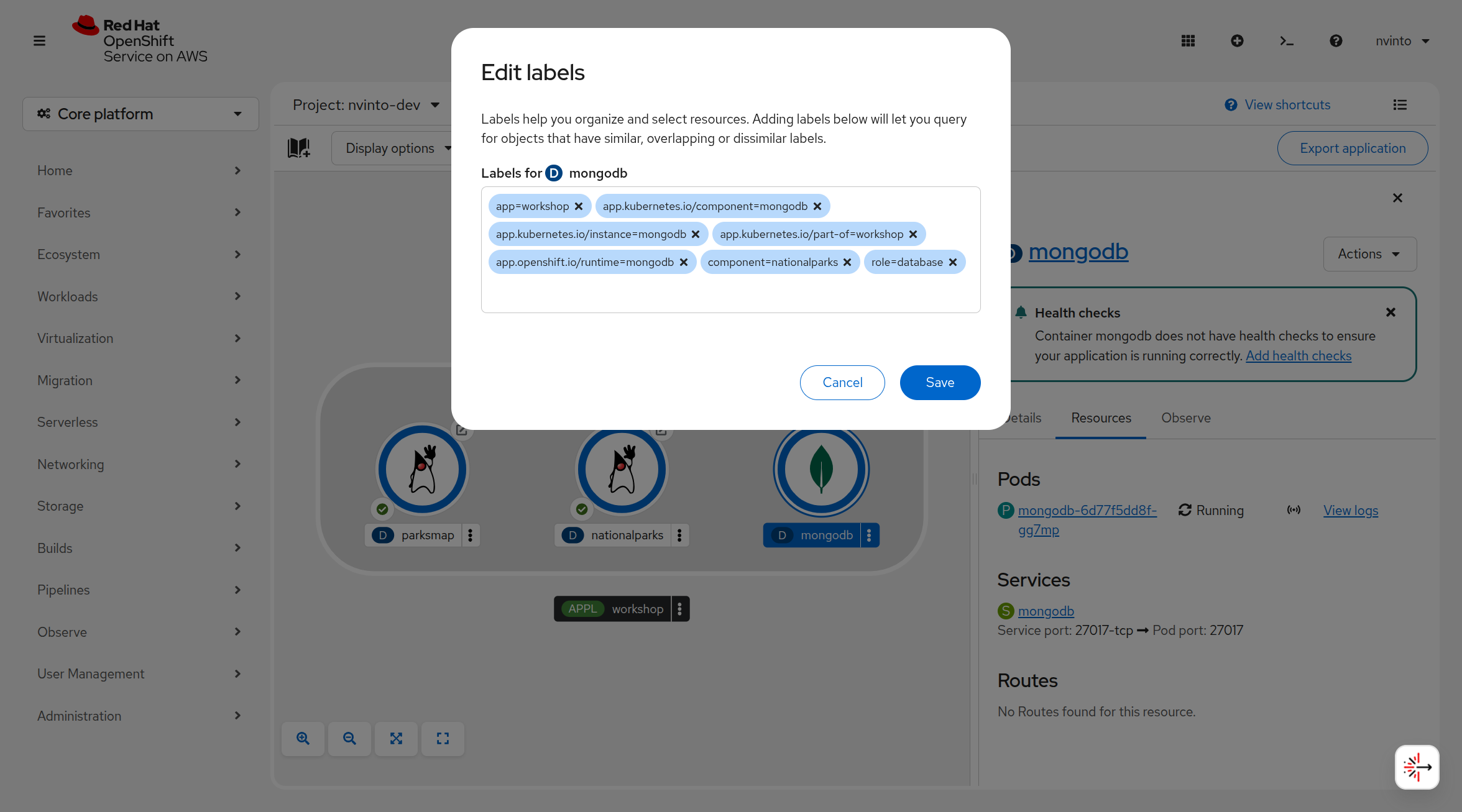Open View shortcuts link
1462x812 pixels.
1277,105
